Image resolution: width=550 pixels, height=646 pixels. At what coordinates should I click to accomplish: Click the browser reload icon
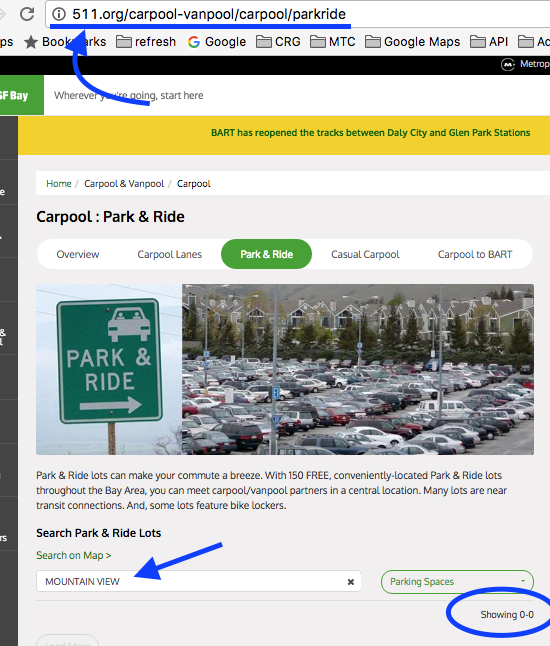27,14
